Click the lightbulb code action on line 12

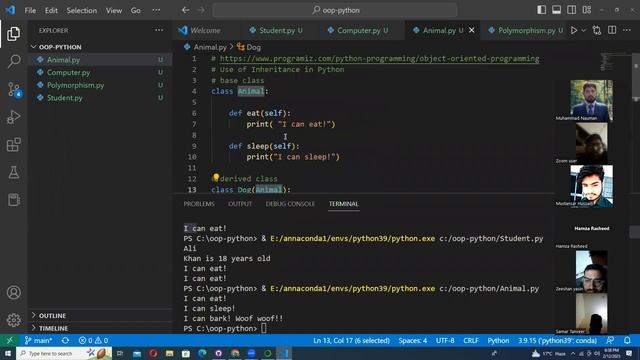tap(216, 178)
